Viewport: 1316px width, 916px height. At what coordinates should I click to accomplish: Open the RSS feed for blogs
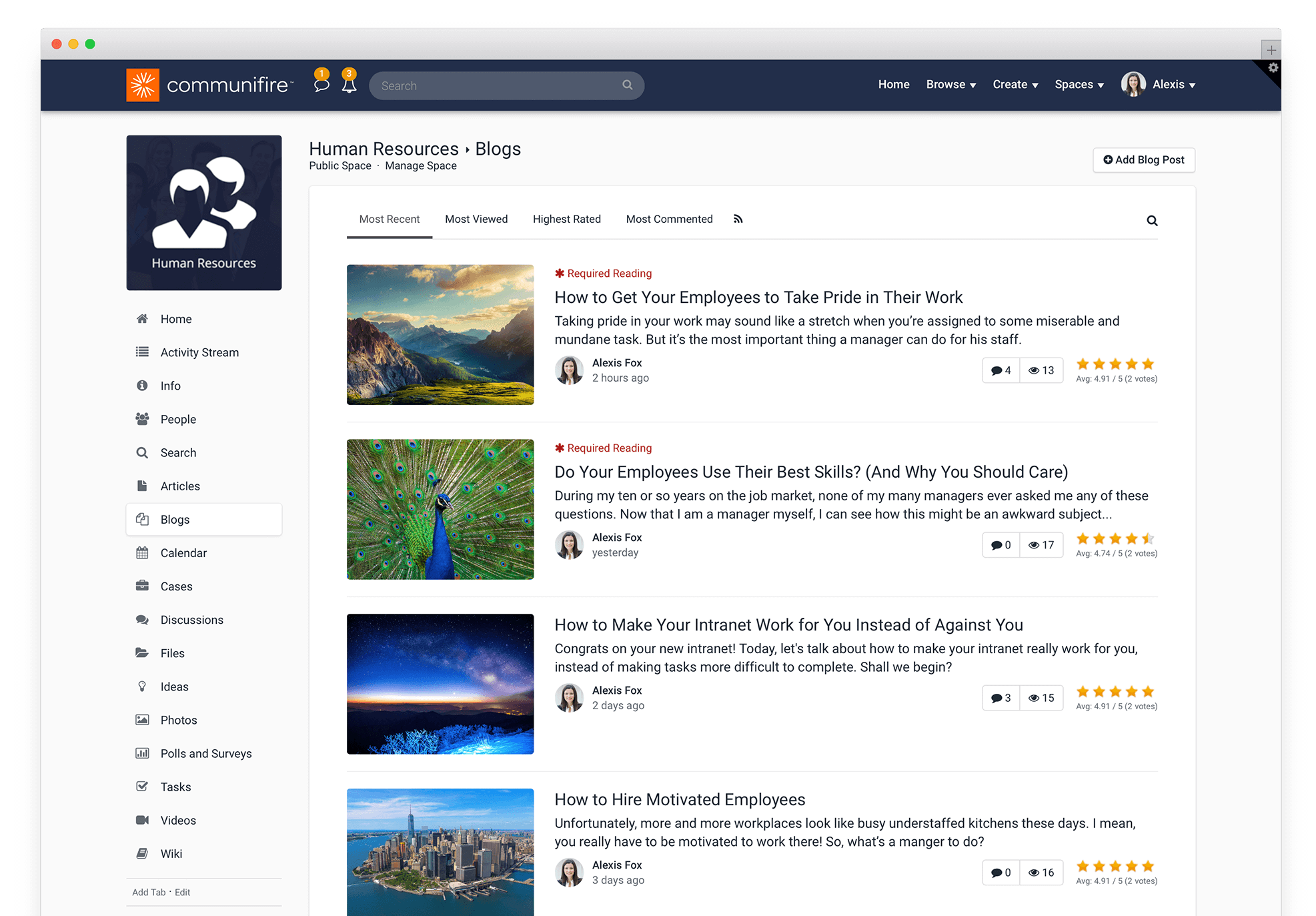tap(738, 219)
